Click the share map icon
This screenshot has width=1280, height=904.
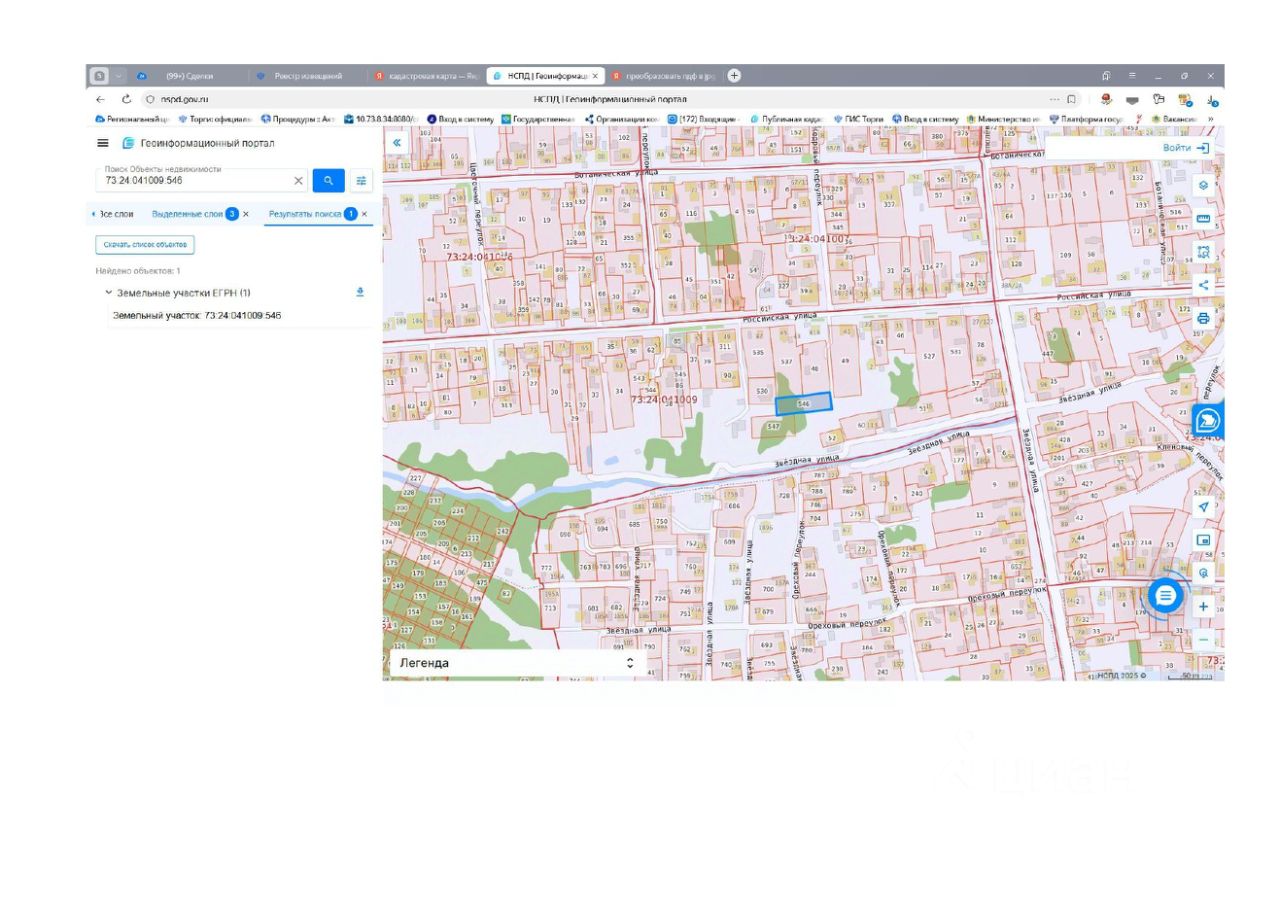pos(1203,285)
